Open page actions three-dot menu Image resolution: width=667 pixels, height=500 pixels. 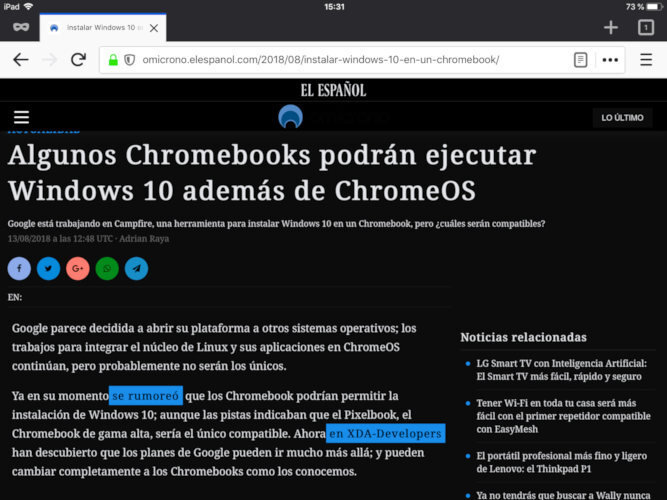[x=610, y=60]
